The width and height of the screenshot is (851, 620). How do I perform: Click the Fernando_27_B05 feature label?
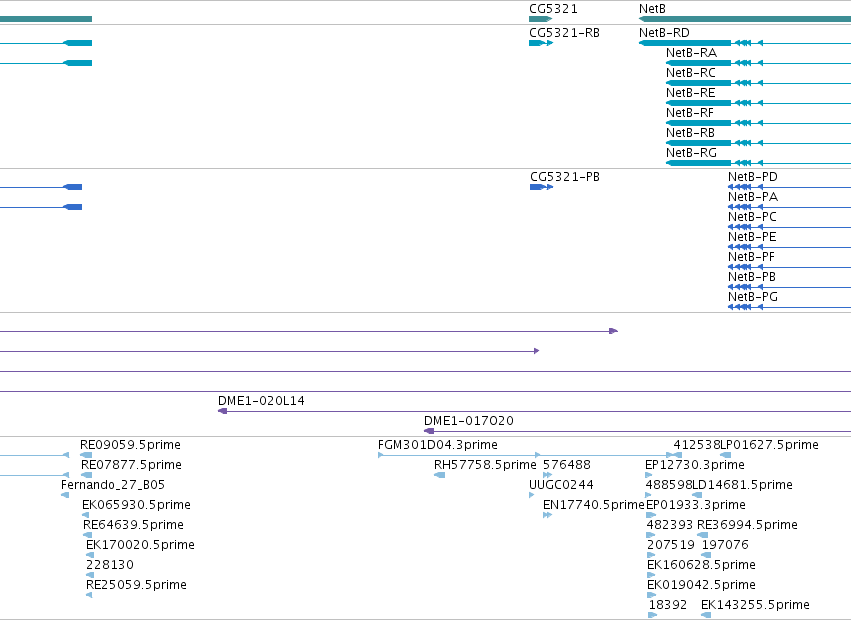pos(113,485)
